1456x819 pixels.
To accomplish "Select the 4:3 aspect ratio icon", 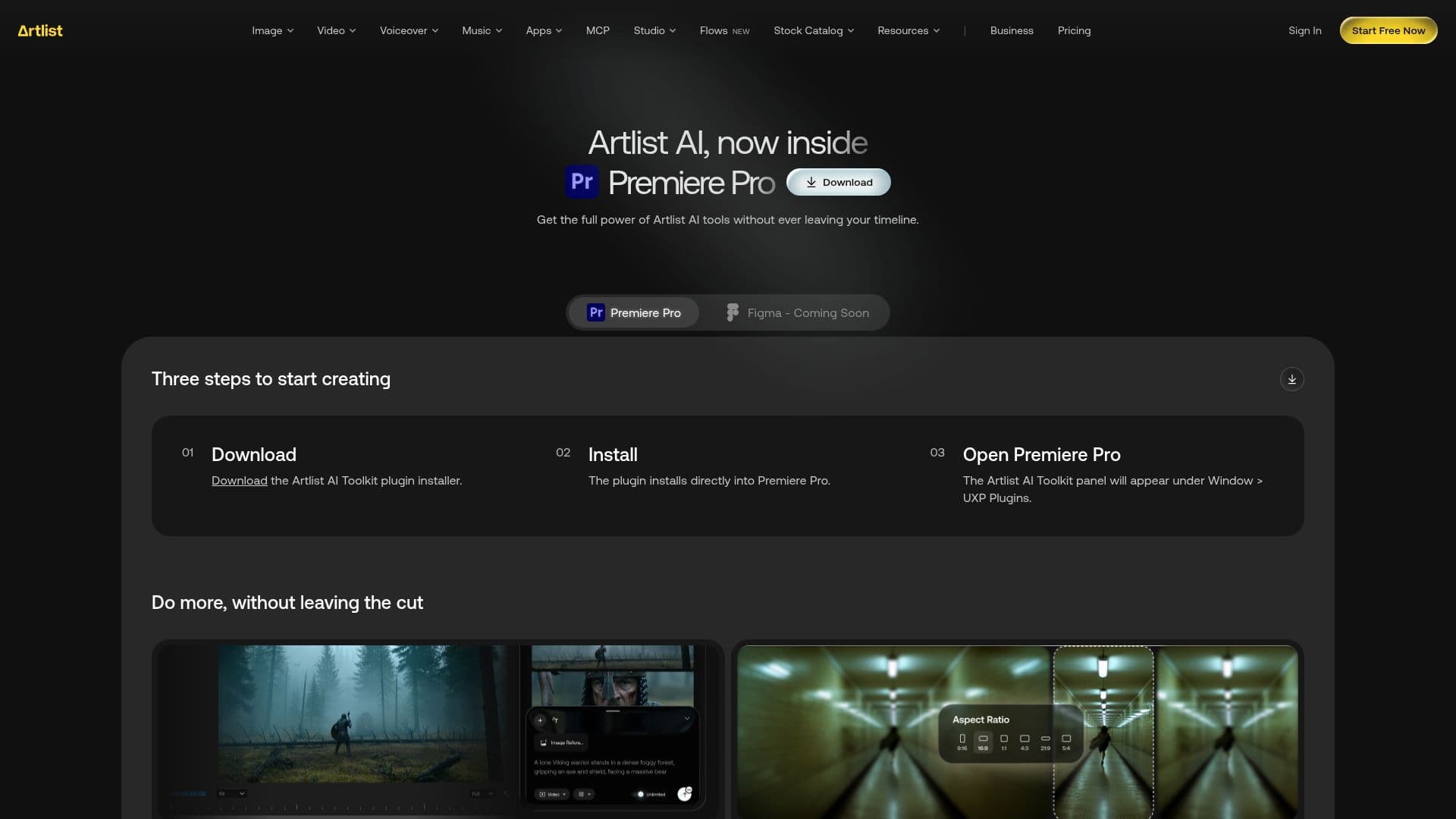I will 1025,739.
